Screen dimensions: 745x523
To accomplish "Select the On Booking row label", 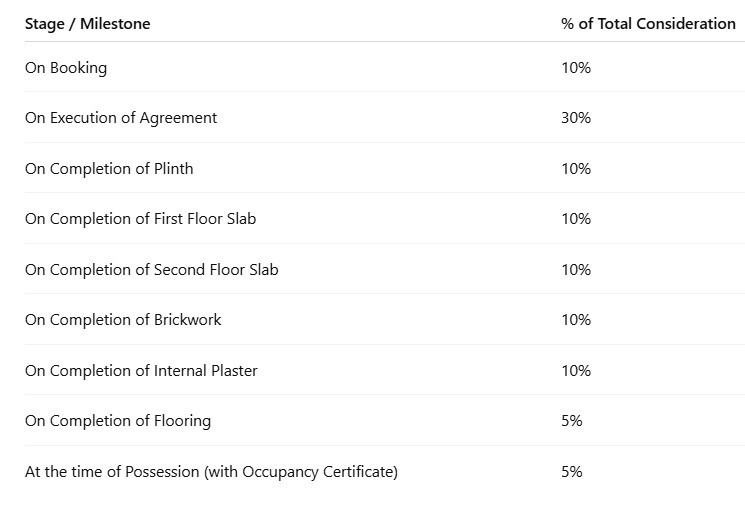I will tap(66, 68).
